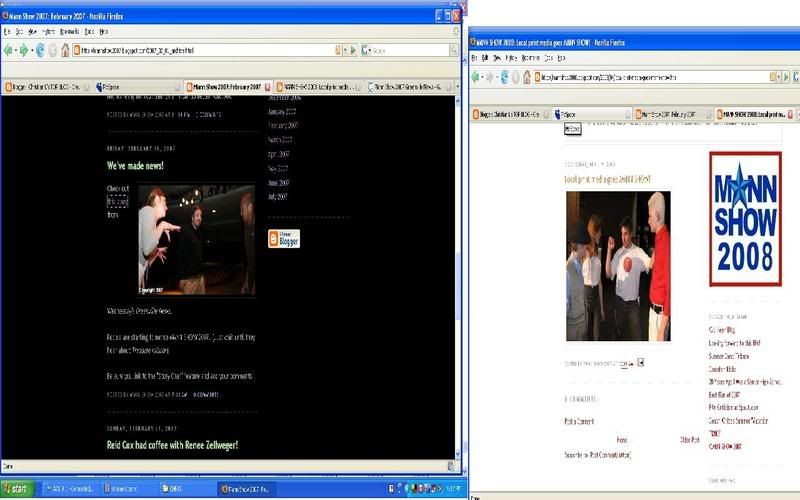Image resolution: width=800 pixels, height=500 pixels.
Task: Click address bar in right Firefox window
Action: point(653,77)
